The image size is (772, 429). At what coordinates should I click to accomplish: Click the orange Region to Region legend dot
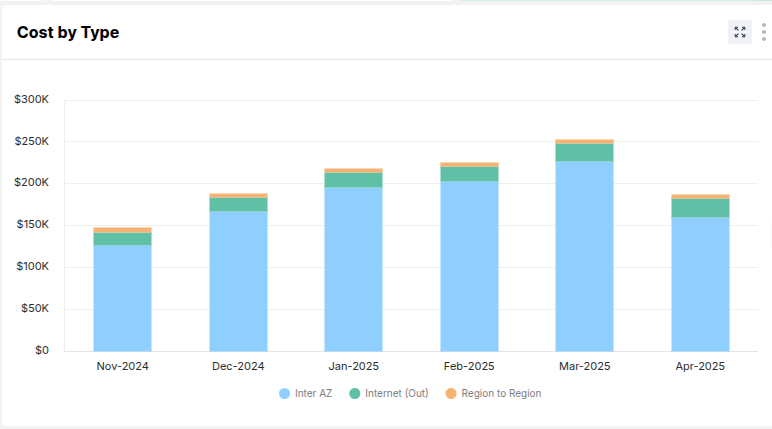(x=451, y=393)
